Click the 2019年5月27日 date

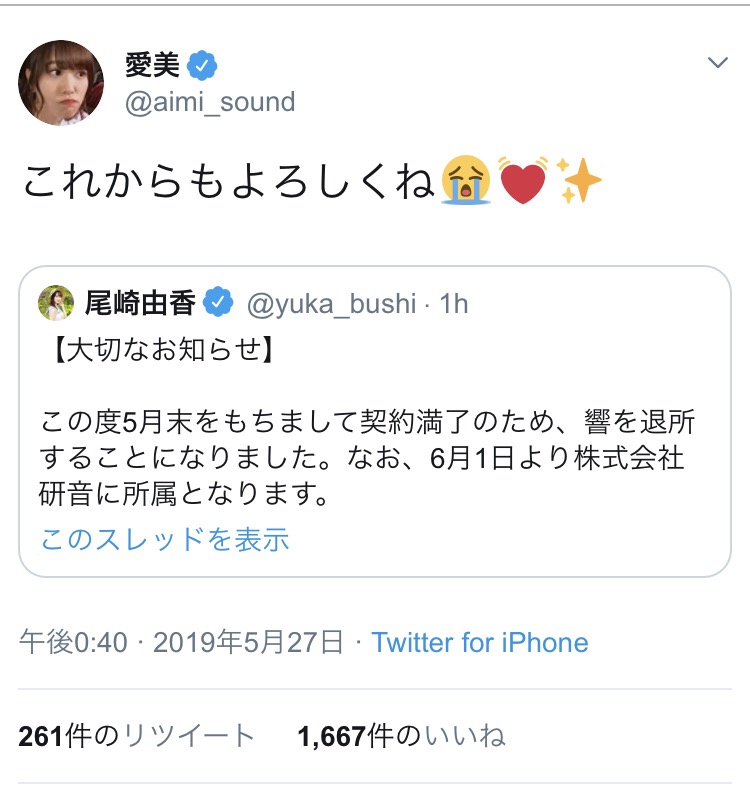pos(248,641)
